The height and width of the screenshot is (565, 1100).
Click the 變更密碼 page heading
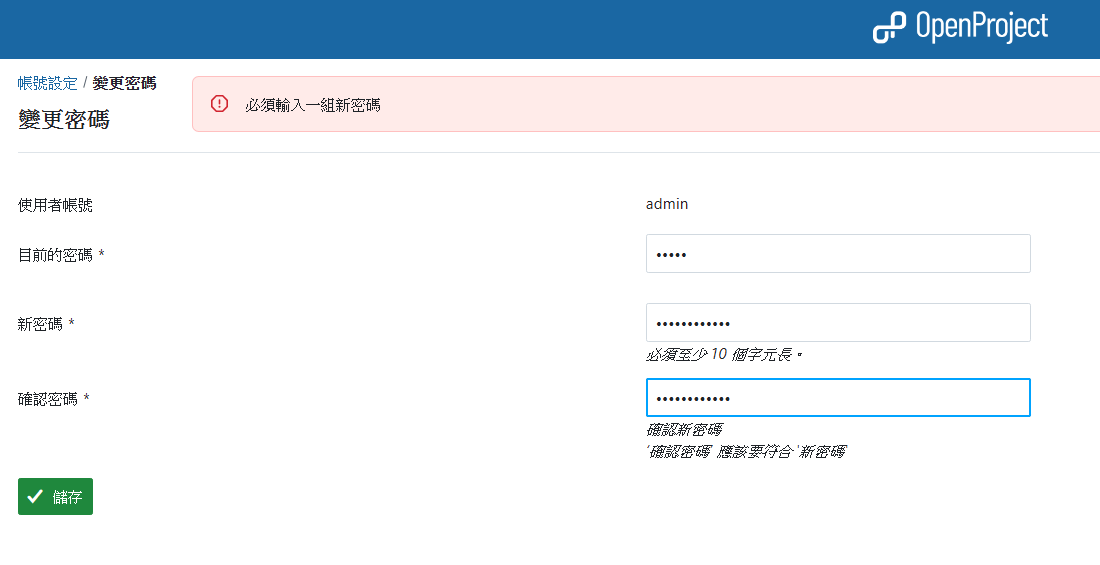[x=64, y=119]
